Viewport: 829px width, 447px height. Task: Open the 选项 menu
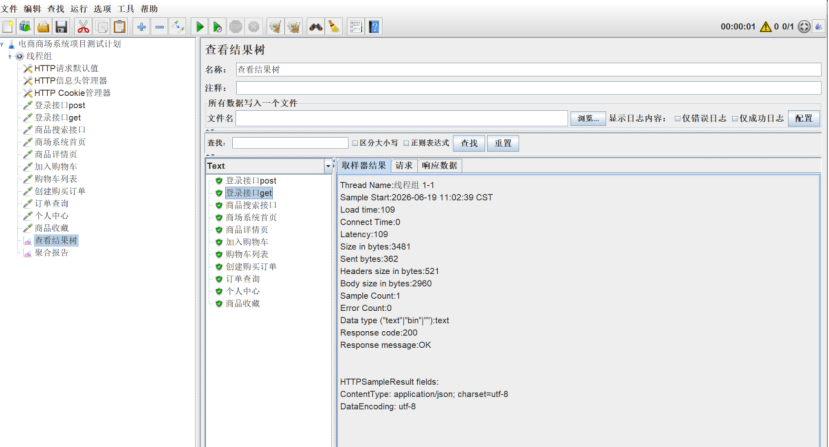(102, 9)
